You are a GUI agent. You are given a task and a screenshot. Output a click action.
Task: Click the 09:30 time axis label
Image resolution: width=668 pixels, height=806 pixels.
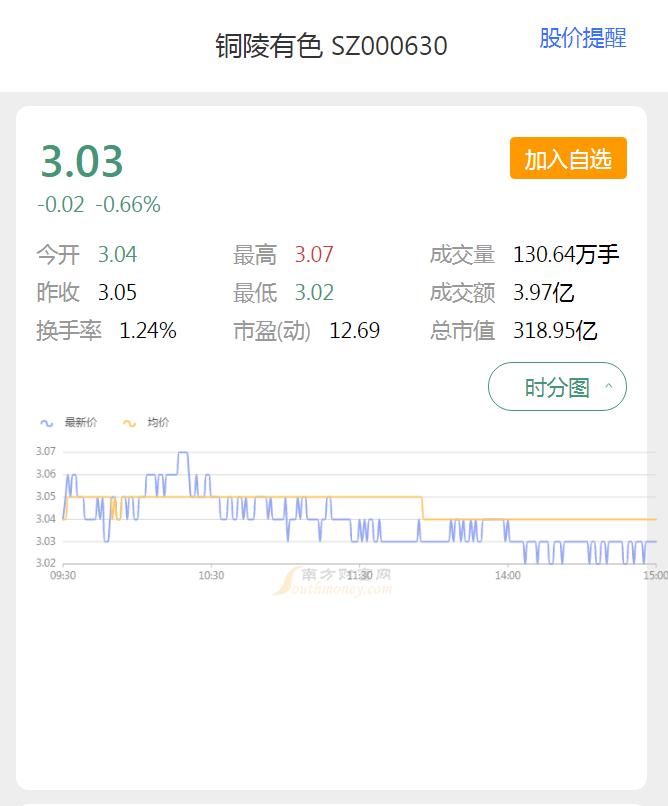point(63,575)
